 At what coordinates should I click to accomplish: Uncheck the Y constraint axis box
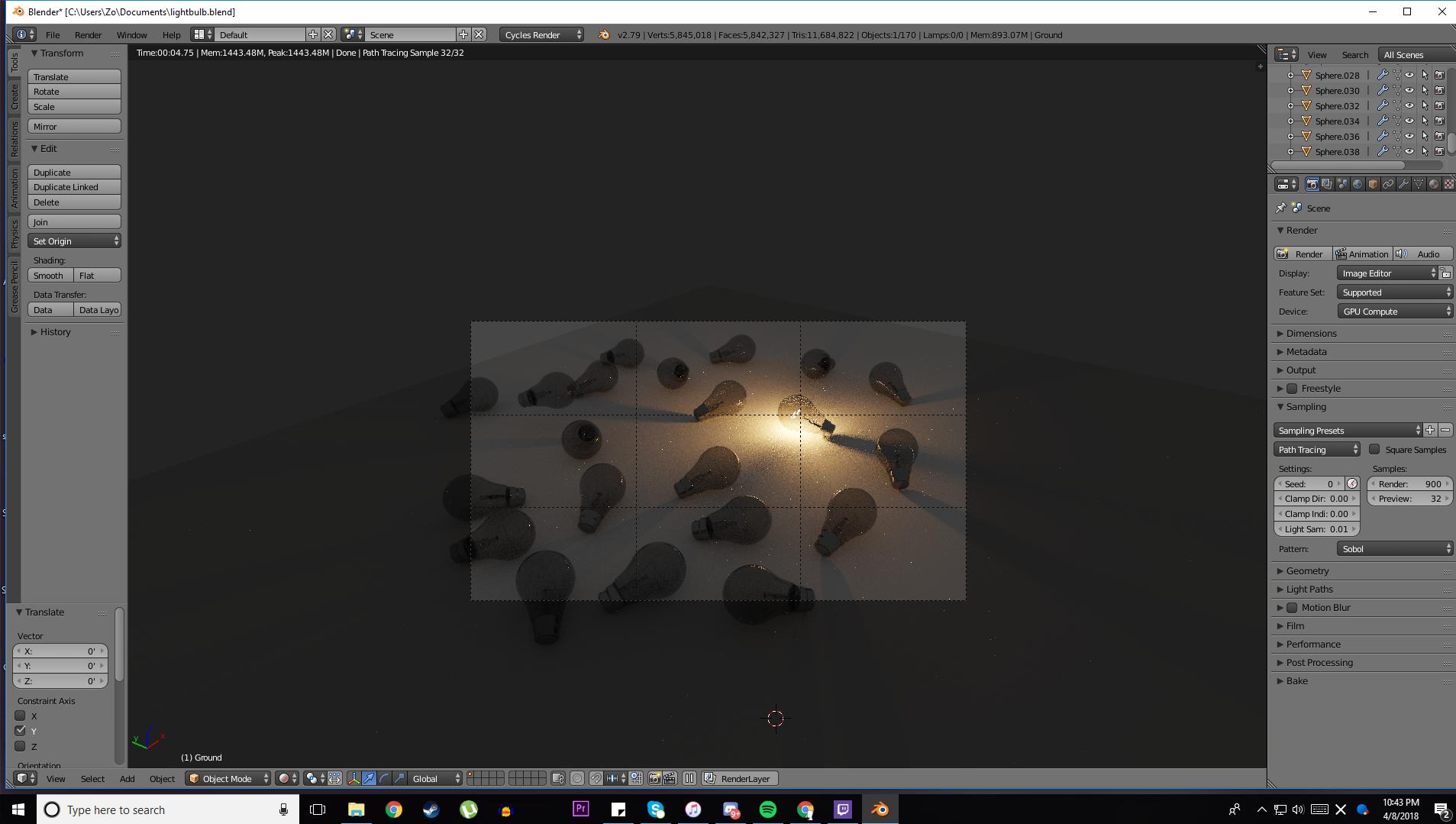click(x=21, y=731)
